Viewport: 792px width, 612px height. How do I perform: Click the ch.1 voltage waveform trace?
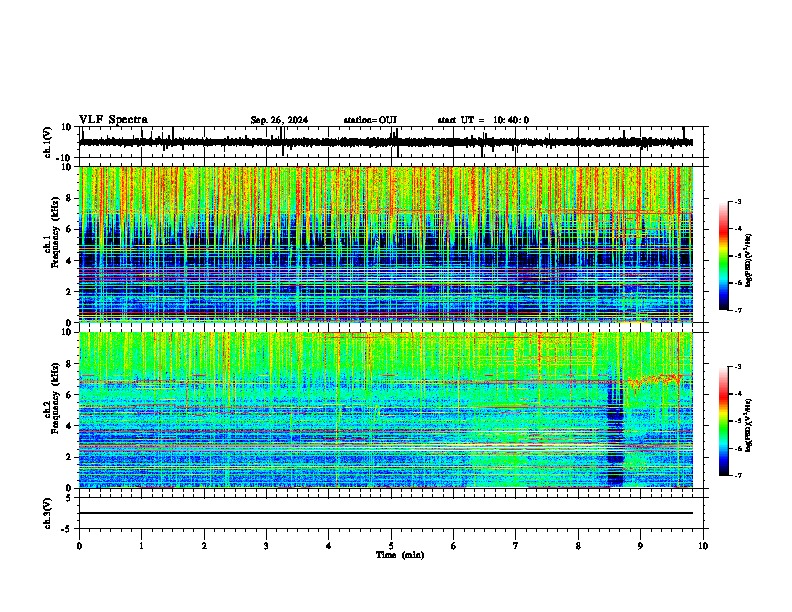click(386, 142)
